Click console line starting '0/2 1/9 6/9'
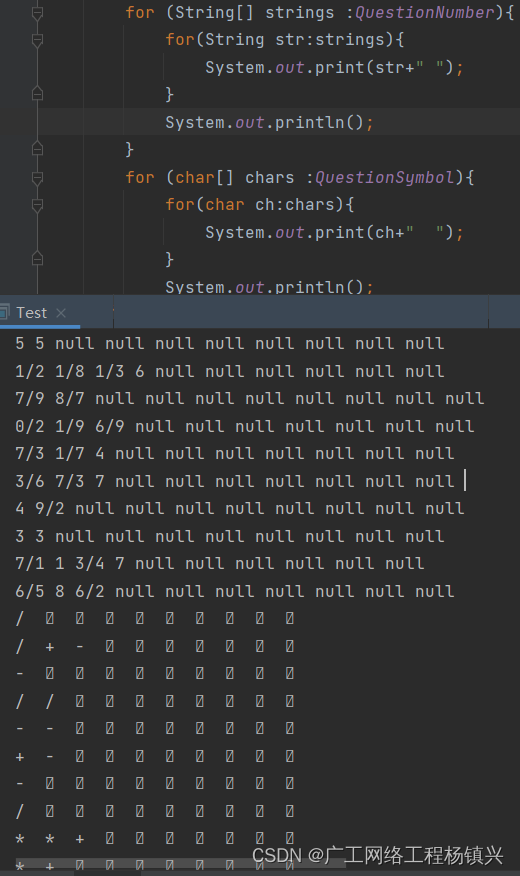520x876 pixels. [x=245, y=427]
